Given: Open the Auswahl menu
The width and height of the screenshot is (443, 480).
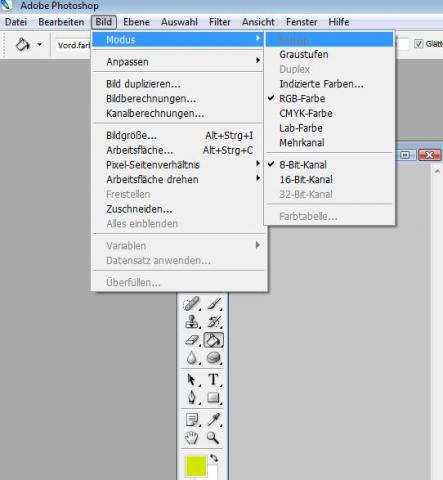Looking at the screenshot, I should point(179,22).
